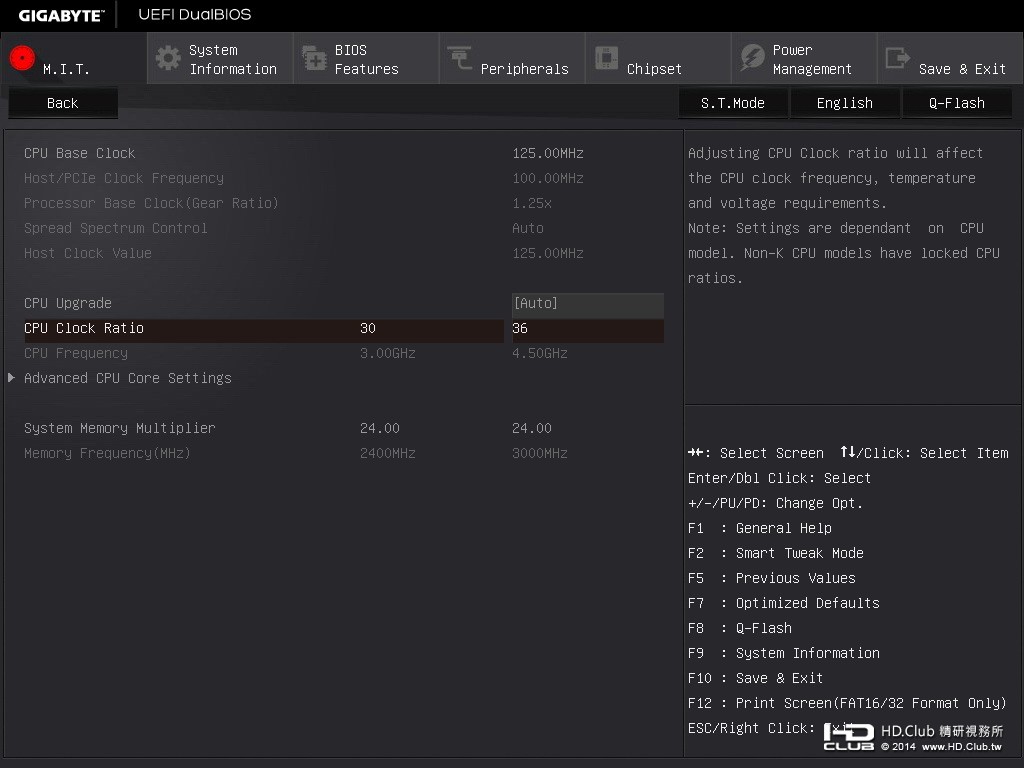Open the Peripherals tab

click(512, 59)
